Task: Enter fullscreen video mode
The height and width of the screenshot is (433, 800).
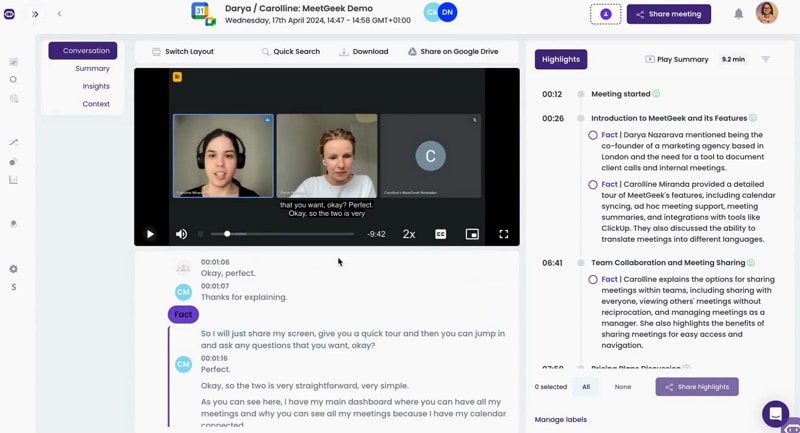Action: click(504, 234)
